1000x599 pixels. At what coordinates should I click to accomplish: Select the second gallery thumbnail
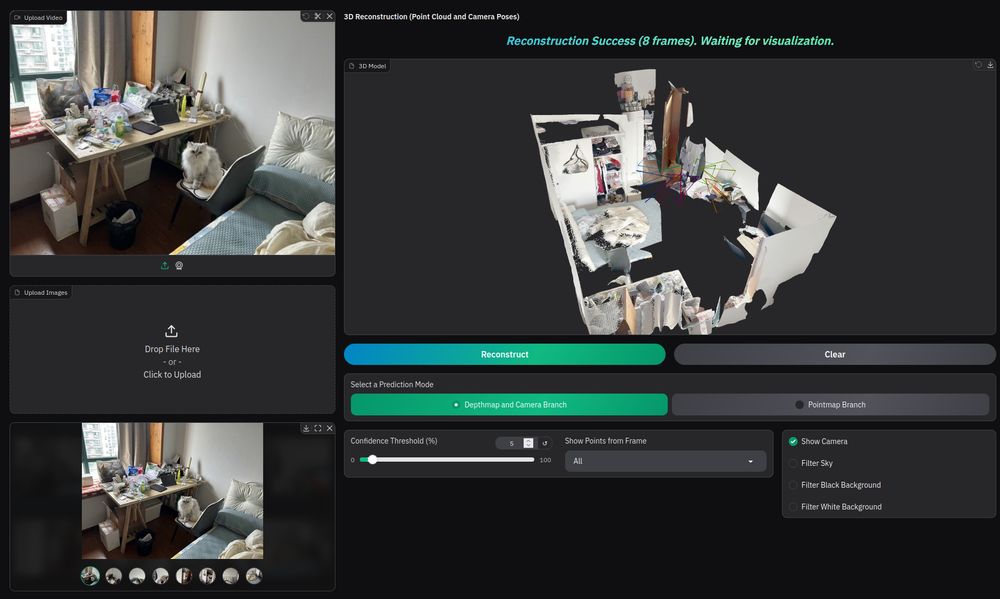114,576
